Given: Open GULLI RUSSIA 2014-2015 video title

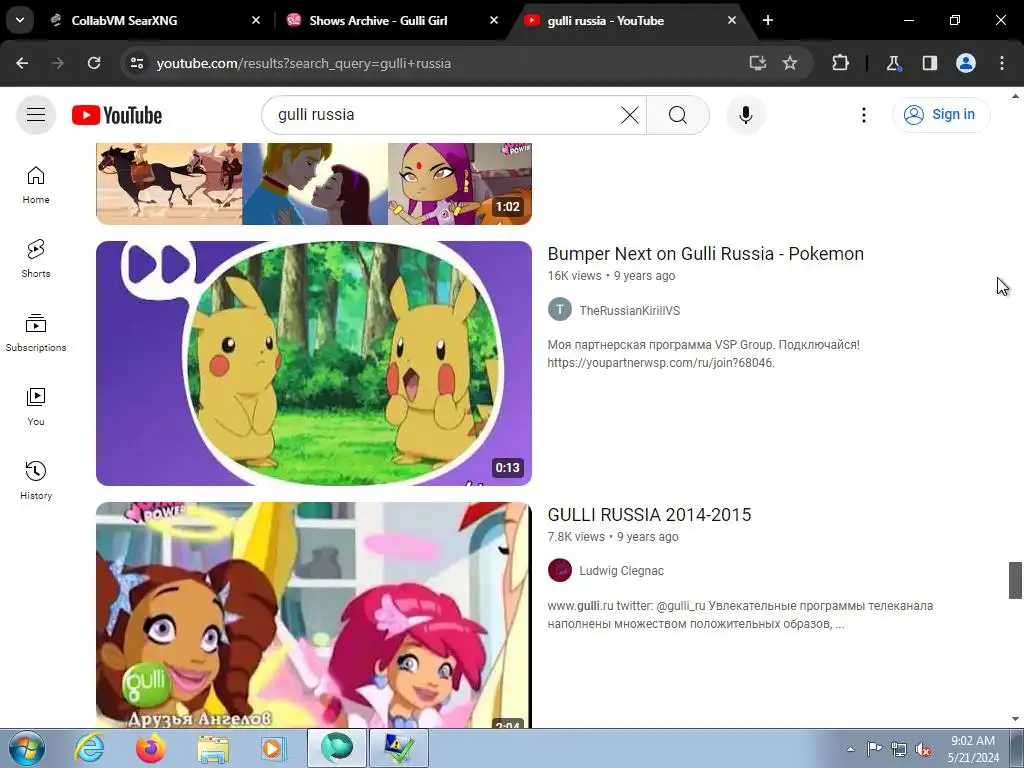Looking at the screenshot, I should [x=649, y=515].
